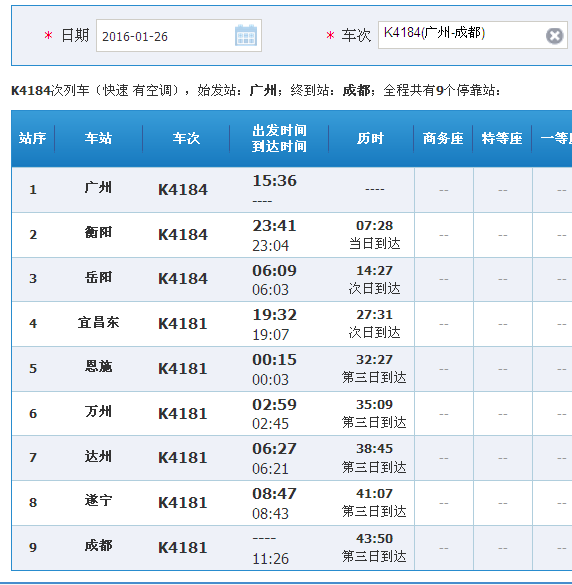Click the train number field K4184(广州-成都)
Screen dimensions: 572x585
point(472,35)
